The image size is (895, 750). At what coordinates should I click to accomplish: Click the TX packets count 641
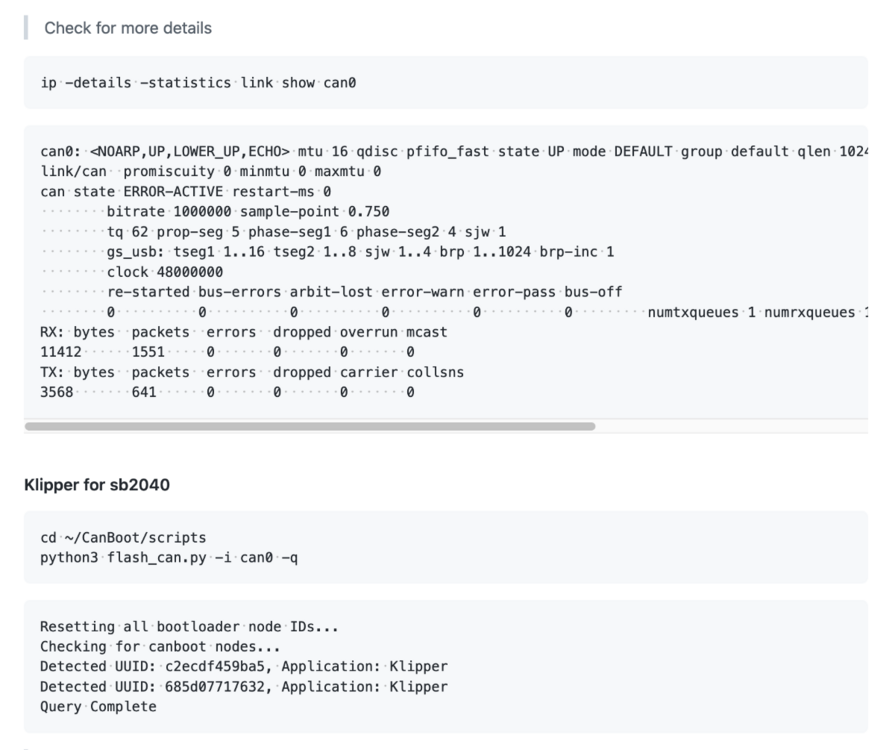pyautogui.click(x=144, y=392)
